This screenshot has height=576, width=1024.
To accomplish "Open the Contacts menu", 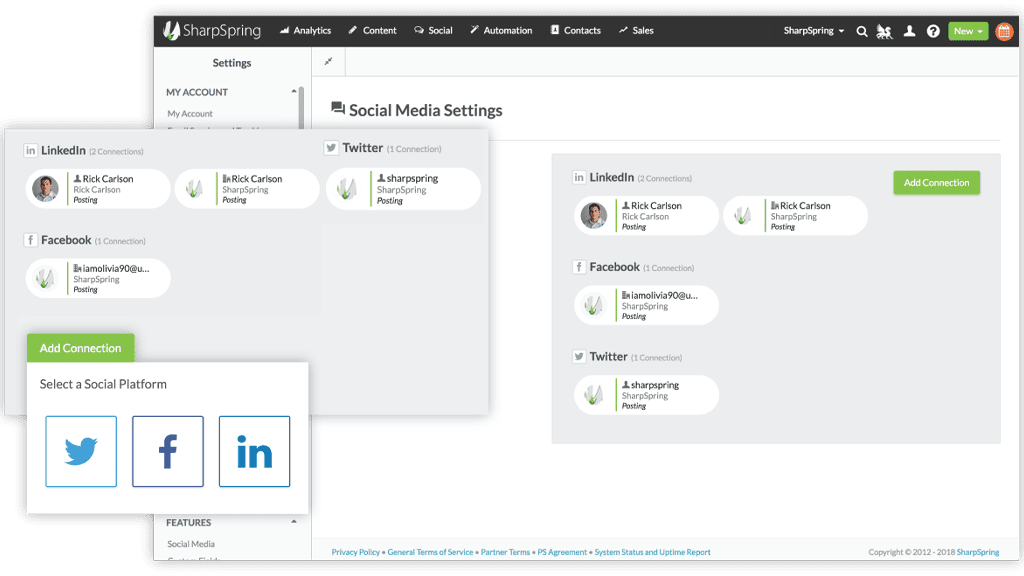I will click(575, 31).
